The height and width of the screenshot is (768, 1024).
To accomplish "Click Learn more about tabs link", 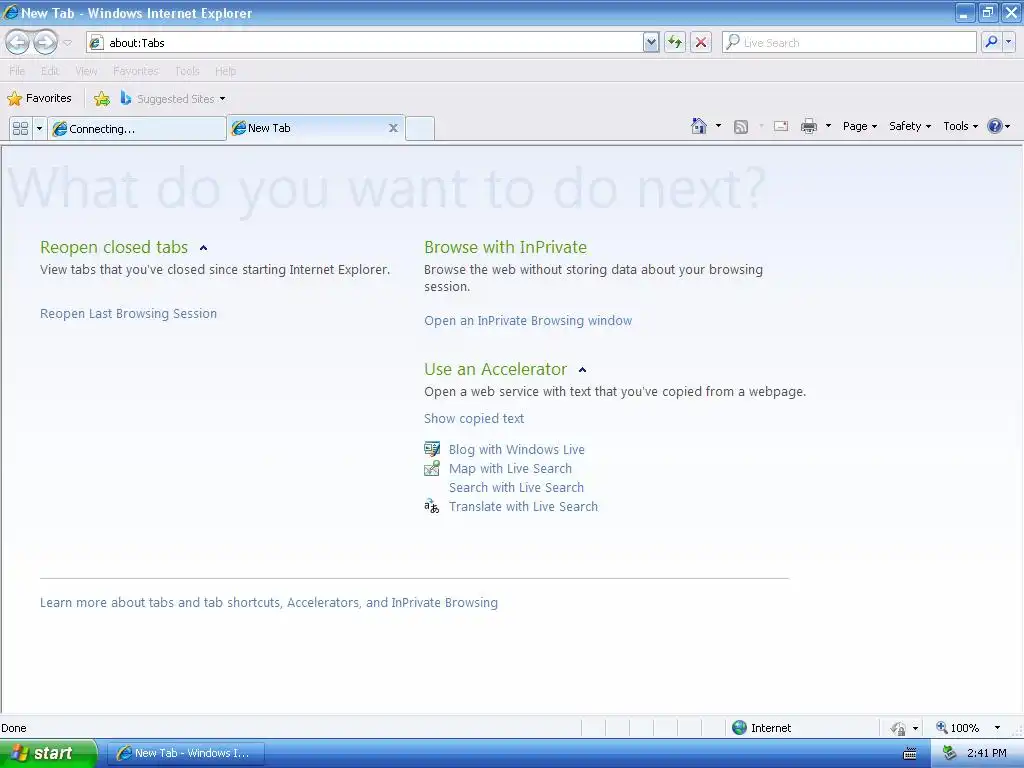I will point(268,602).
